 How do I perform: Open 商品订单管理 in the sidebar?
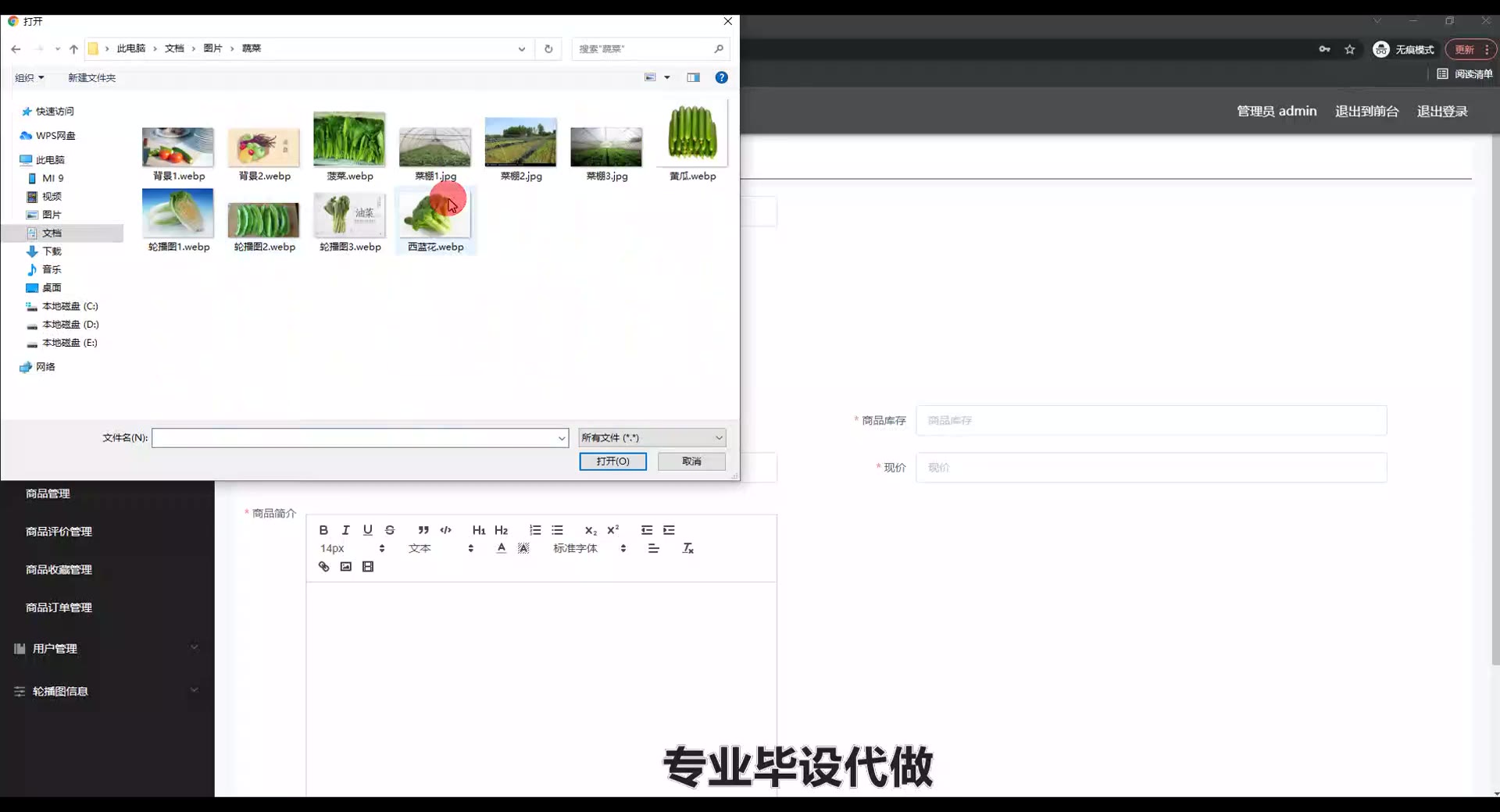point(59,607)
